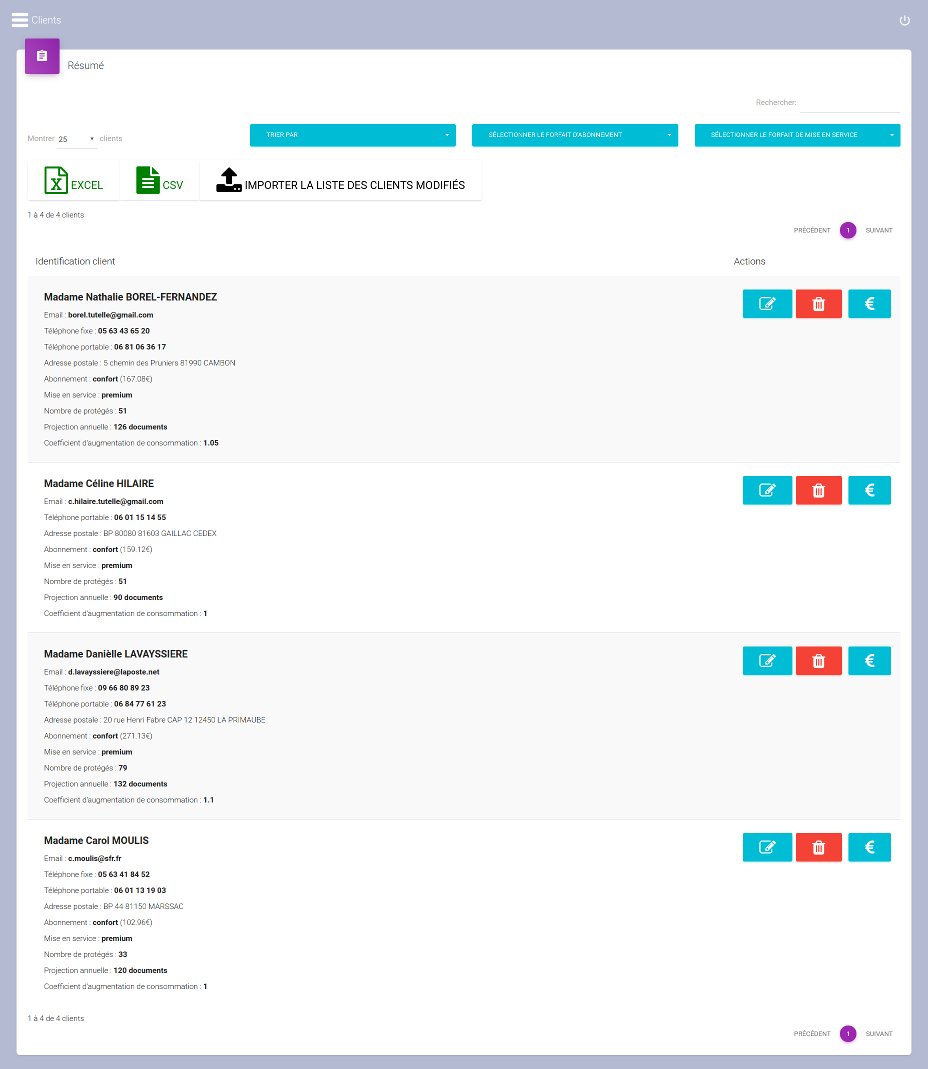
Task: Click address BP 44 81150 MARSSAC
Action: 143,907
